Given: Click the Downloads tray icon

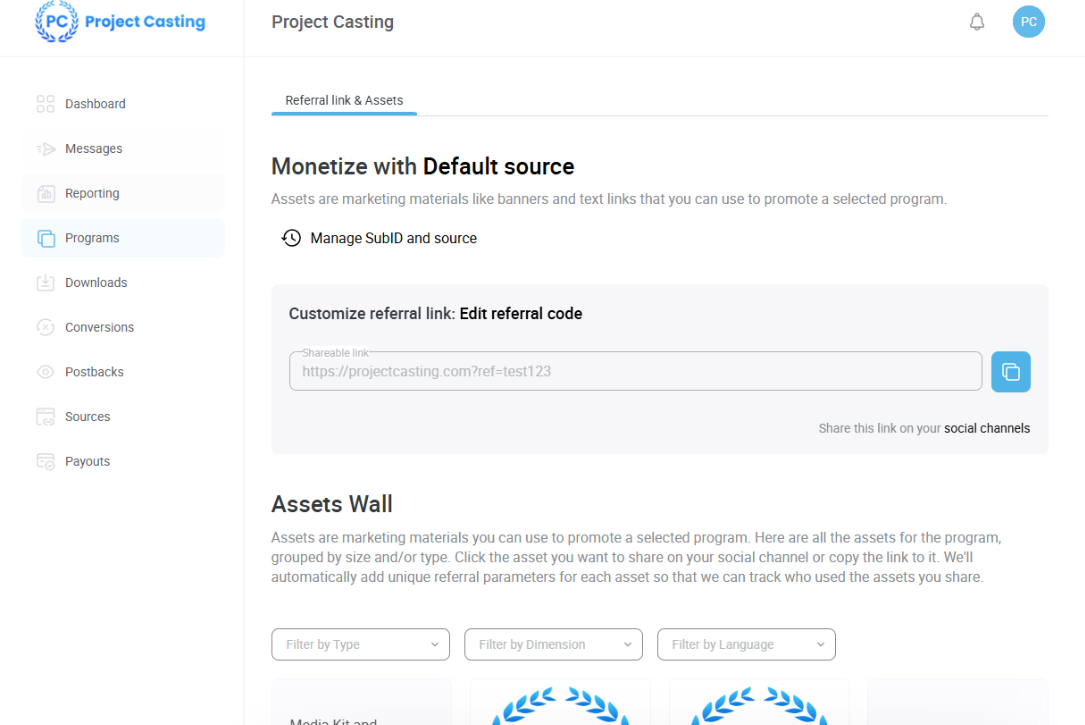Looking at the screenshot, I should point(45,283).
